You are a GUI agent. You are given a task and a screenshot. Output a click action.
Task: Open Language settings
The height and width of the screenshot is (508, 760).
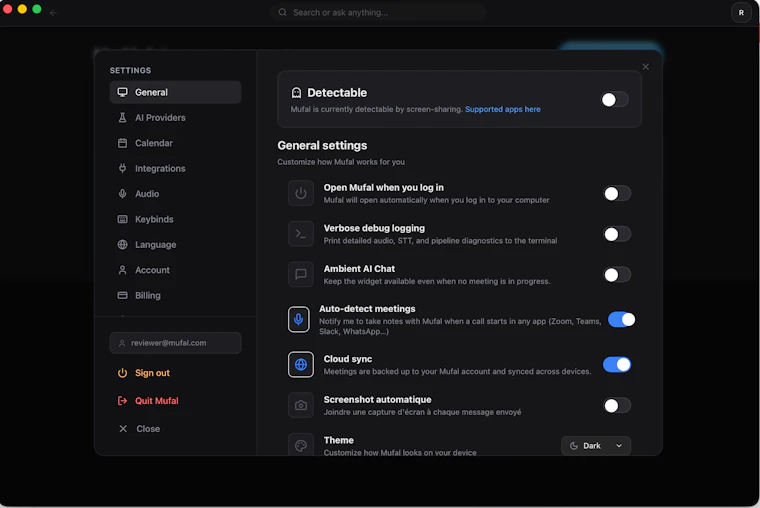[175, 244]
